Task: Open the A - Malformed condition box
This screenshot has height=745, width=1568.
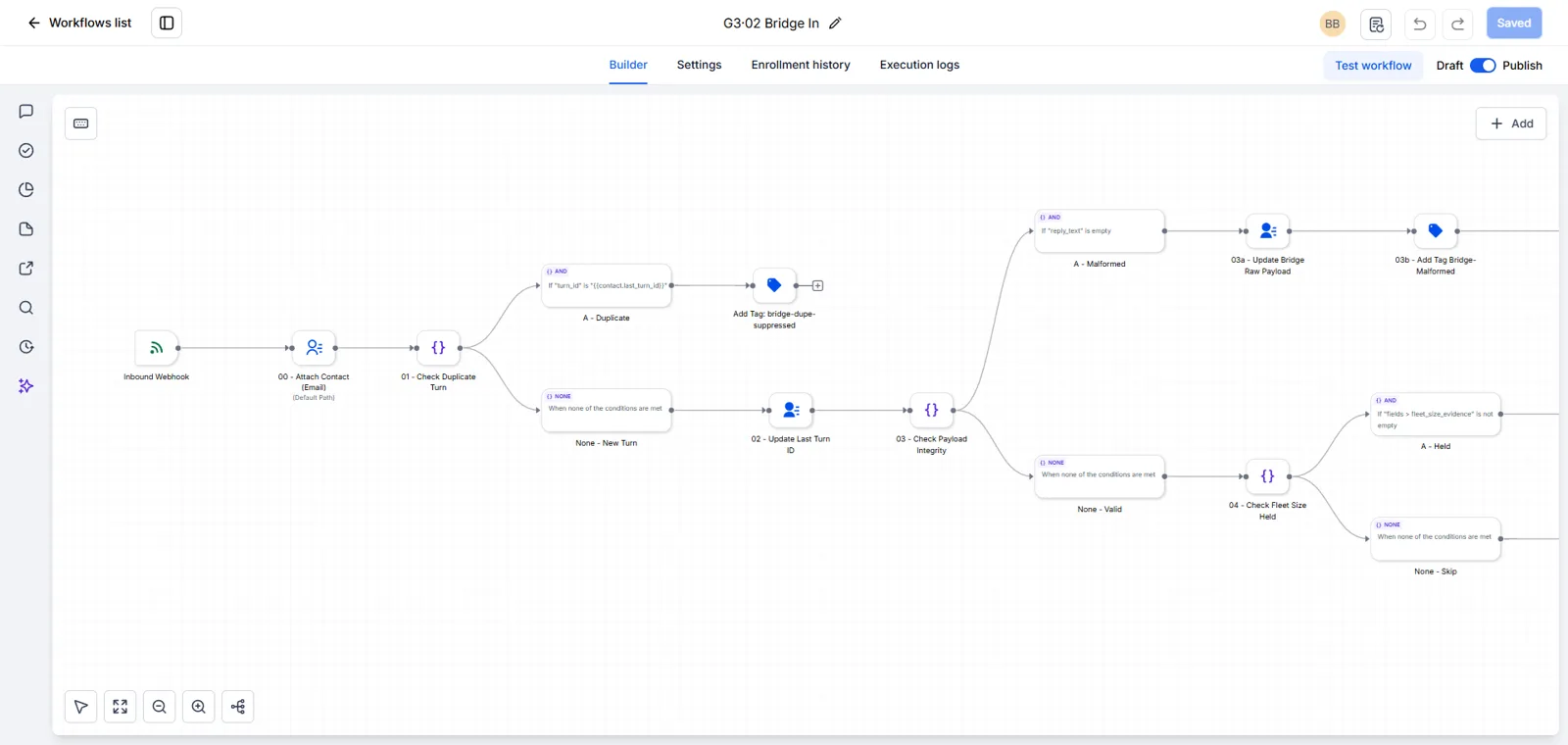Action: pyautogui.click(x=1100, y=231)
